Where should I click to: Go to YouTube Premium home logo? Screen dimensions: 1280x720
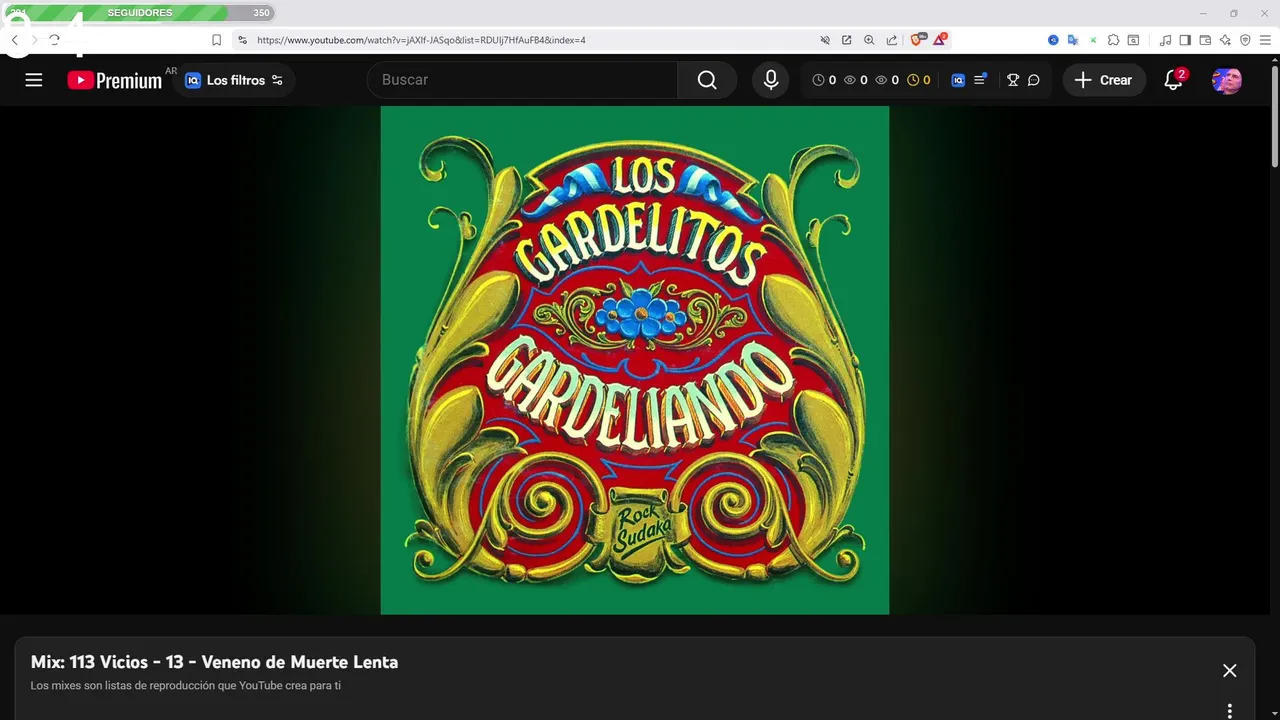tap(115, 80)
